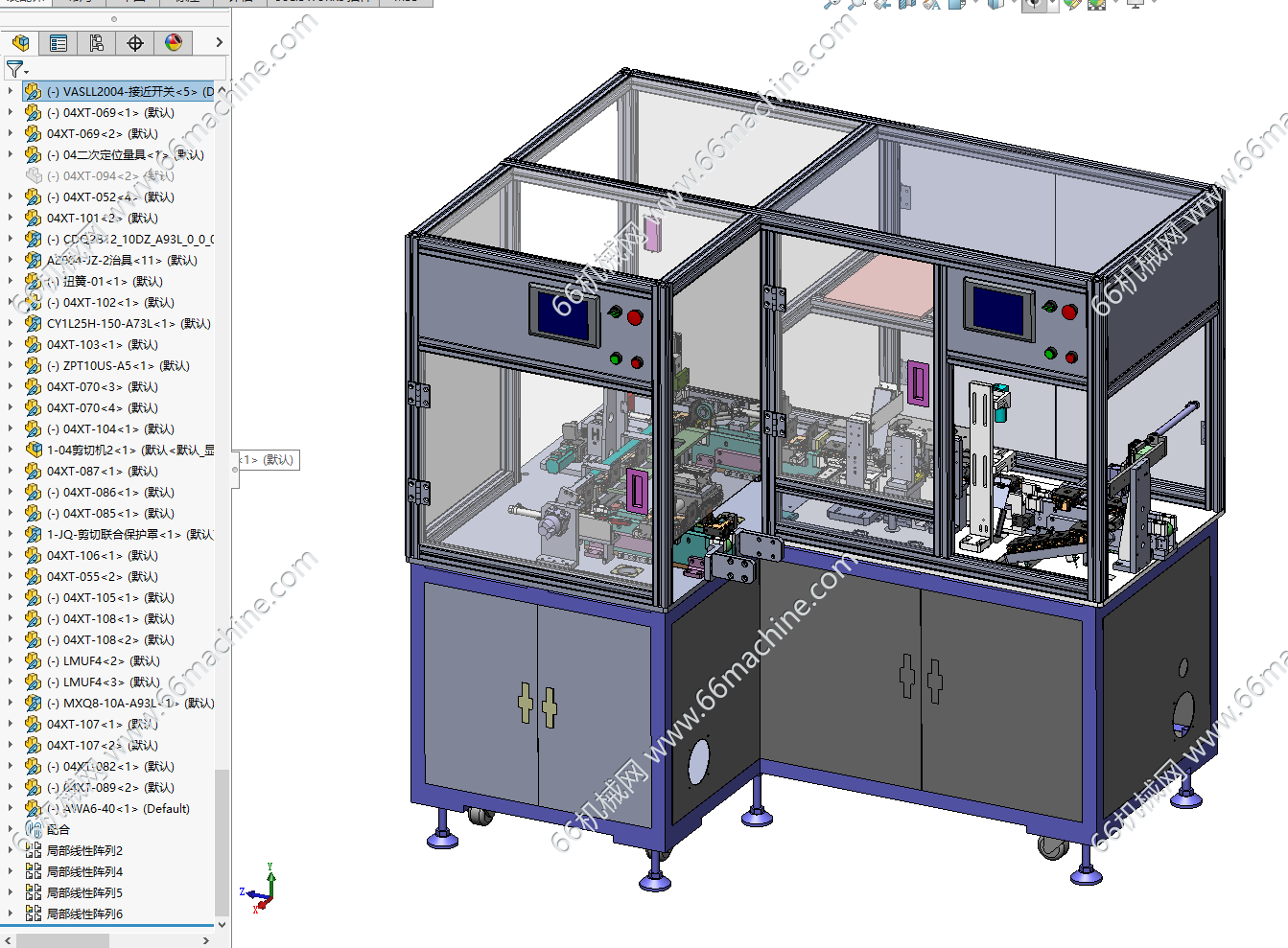Click the horizontal scrollbar right arrow
The image size is (1288, 948).
click(205, 940)
